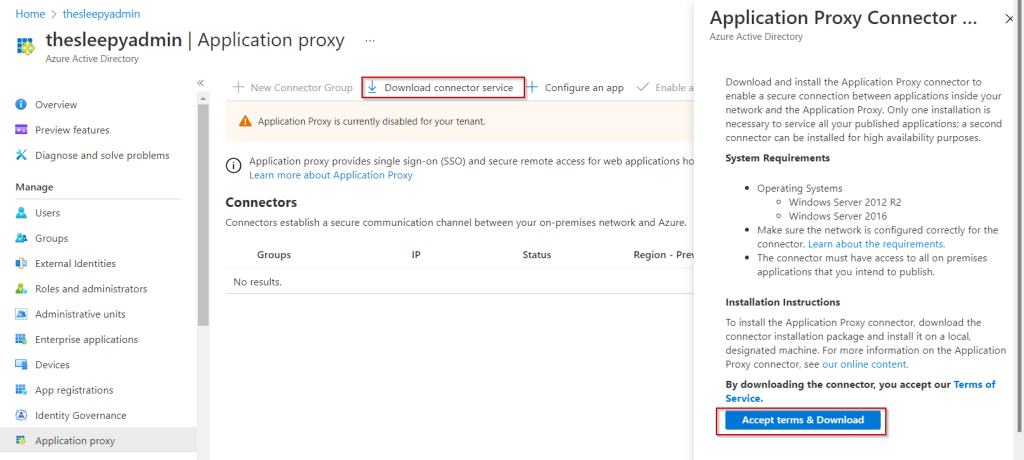Open the ellipsis menu beside Application proxy title
Image resolution: width=1024 pixels, height=460 pixels.
click(370, 41)
